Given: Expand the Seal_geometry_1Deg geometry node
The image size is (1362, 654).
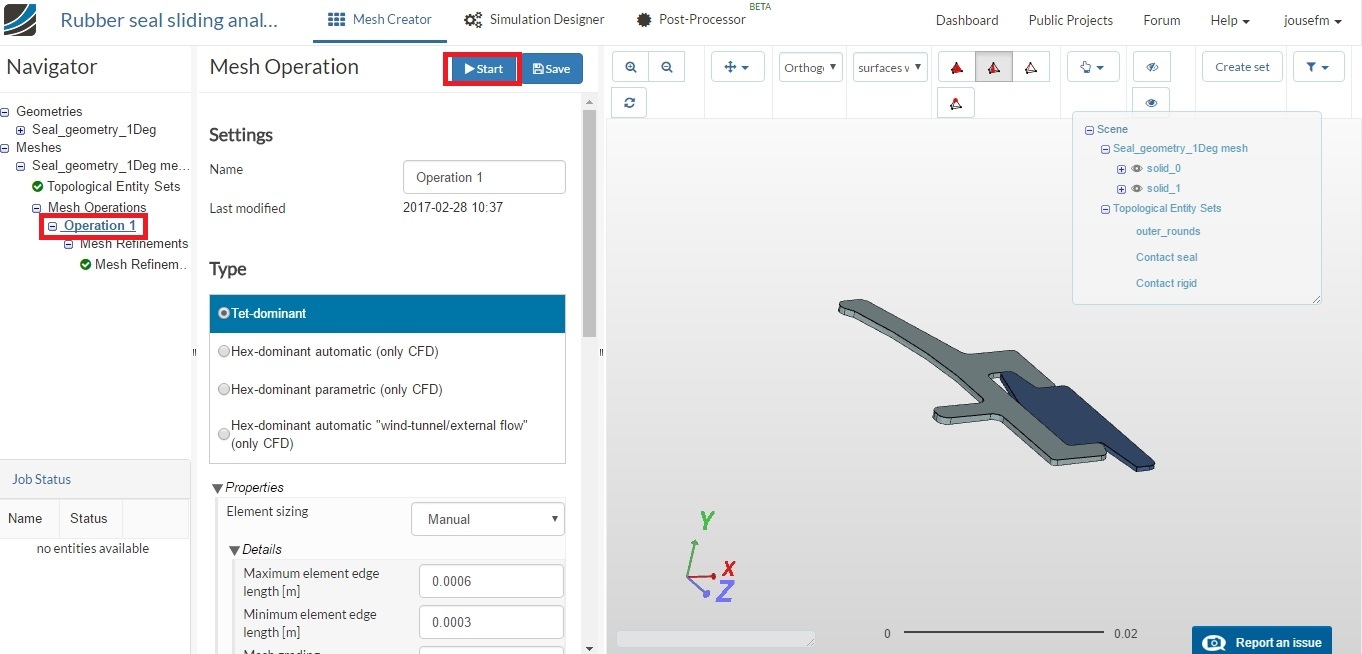Looking at the screenshot, I should click(x=21, y=130).
